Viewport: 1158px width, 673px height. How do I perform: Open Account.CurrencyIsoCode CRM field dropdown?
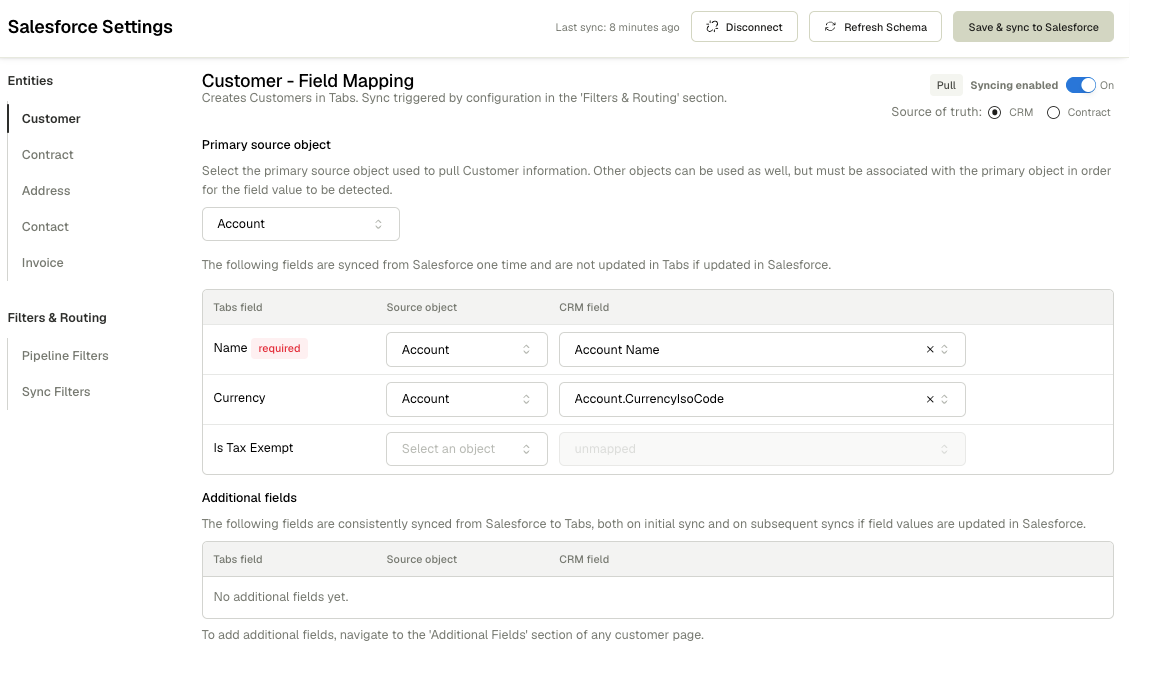[762, 399]
